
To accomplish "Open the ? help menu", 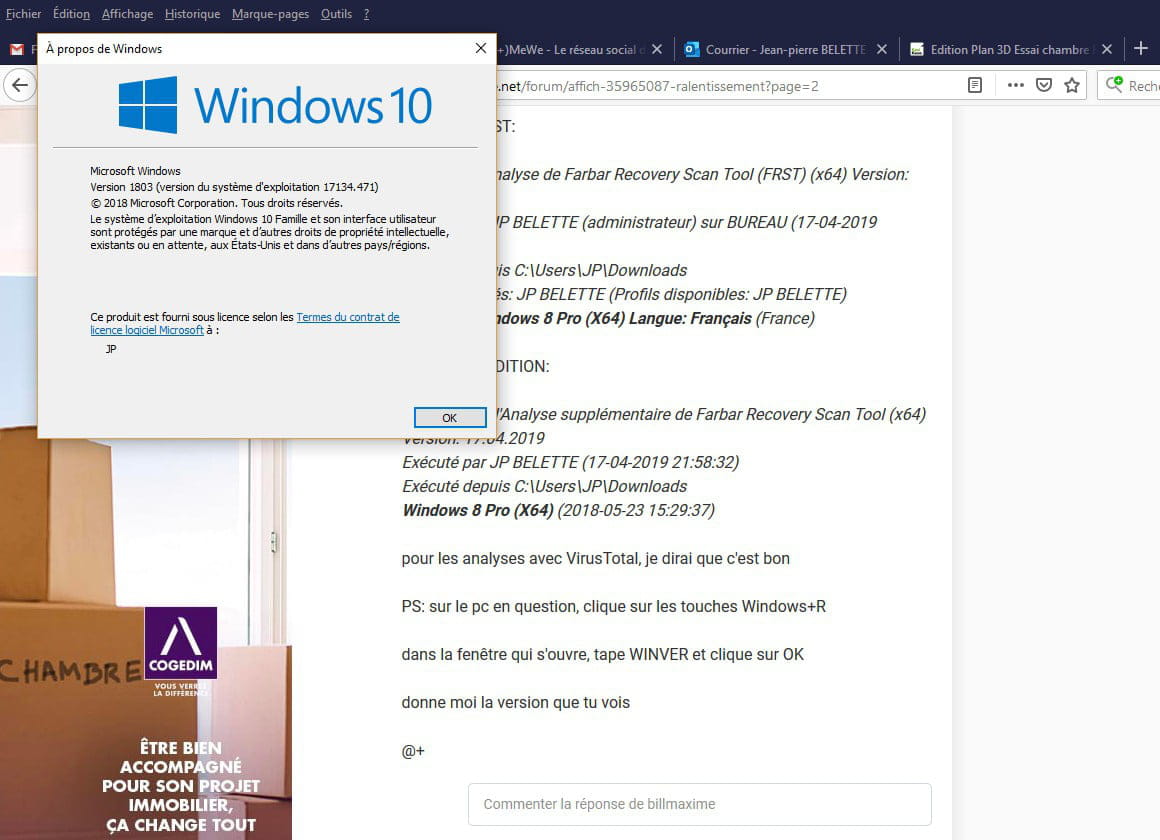I will pyautogui.click(x=366, y=13).
